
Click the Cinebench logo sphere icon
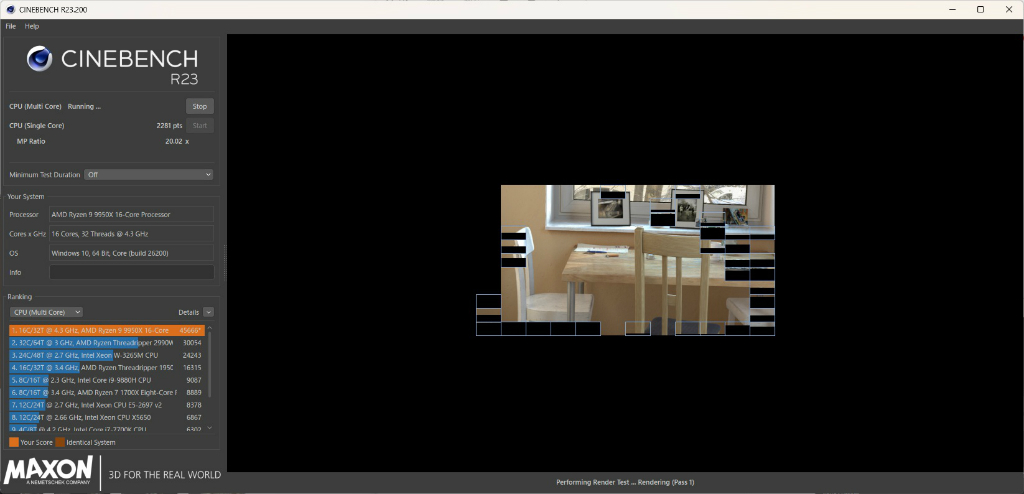[x=40, y=59]
